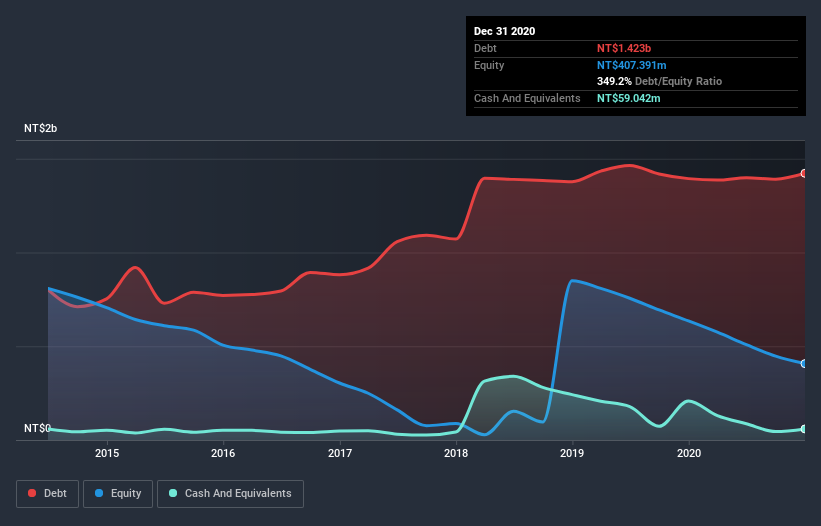Click the 349.2% Debt/Equity Ratio text

pos(659,81)
